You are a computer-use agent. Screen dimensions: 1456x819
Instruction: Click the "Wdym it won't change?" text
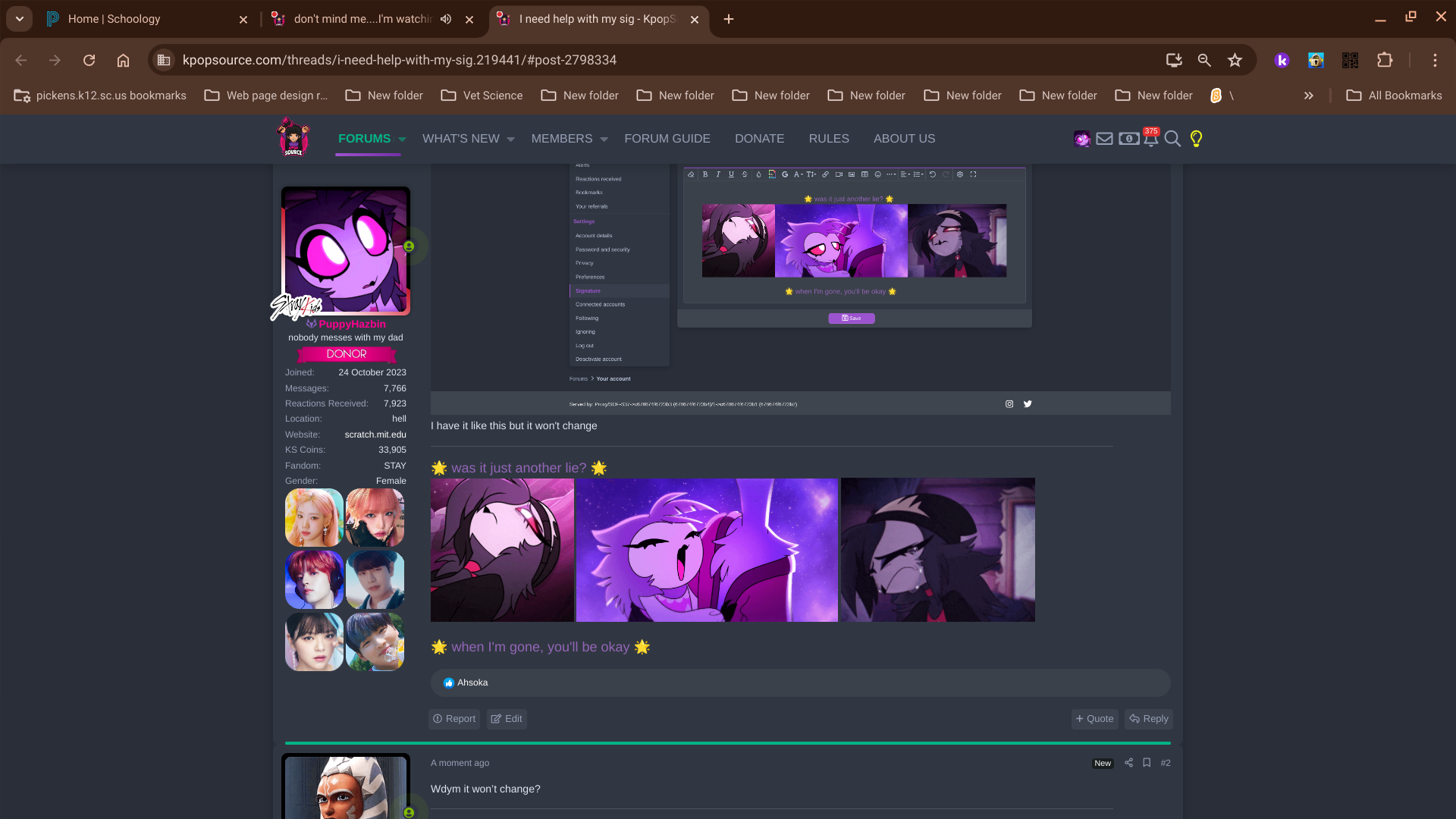point(485,789)
